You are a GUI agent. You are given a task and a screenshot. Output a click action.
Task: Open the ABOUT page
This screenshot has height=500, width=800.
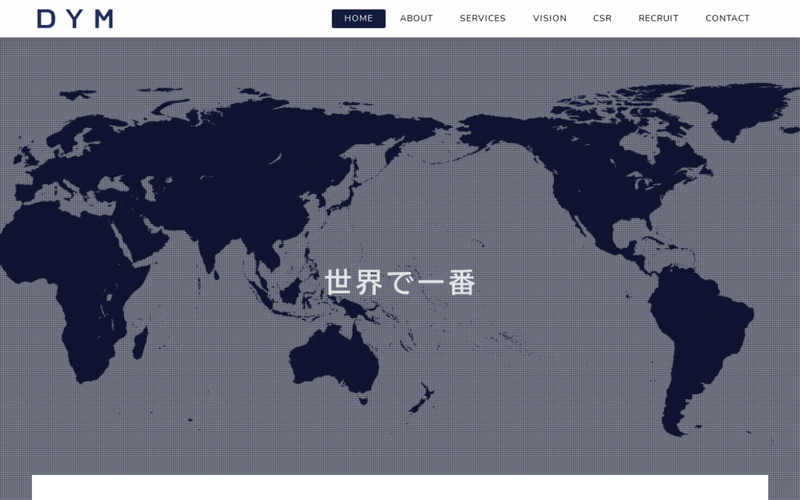tap(416, 18)
